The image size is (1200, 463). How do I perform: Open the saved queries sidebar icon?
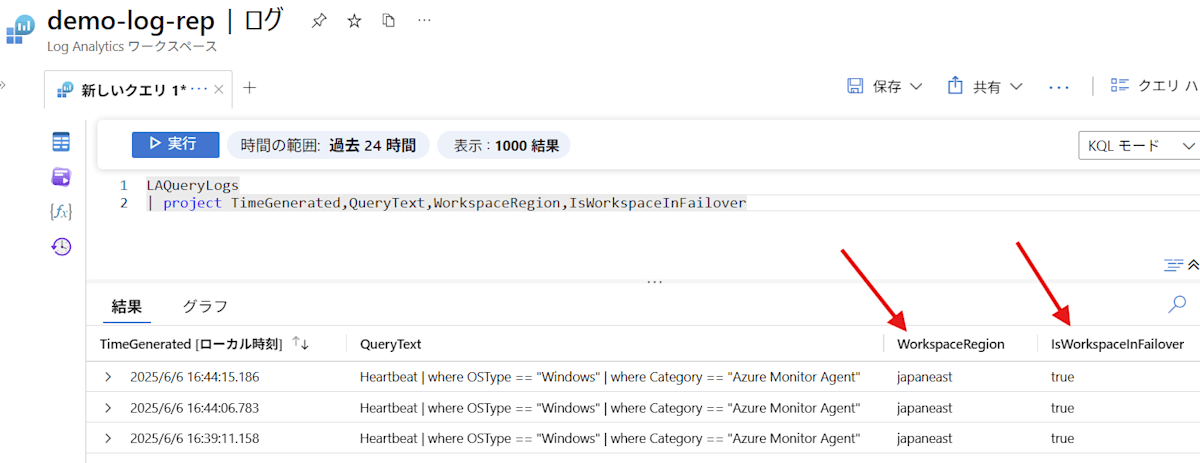click(x=61, y=177)
